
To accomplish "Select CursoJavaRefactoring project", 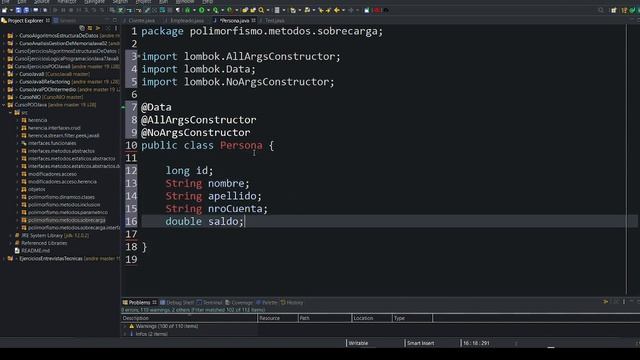I will [x=44, y=82].
